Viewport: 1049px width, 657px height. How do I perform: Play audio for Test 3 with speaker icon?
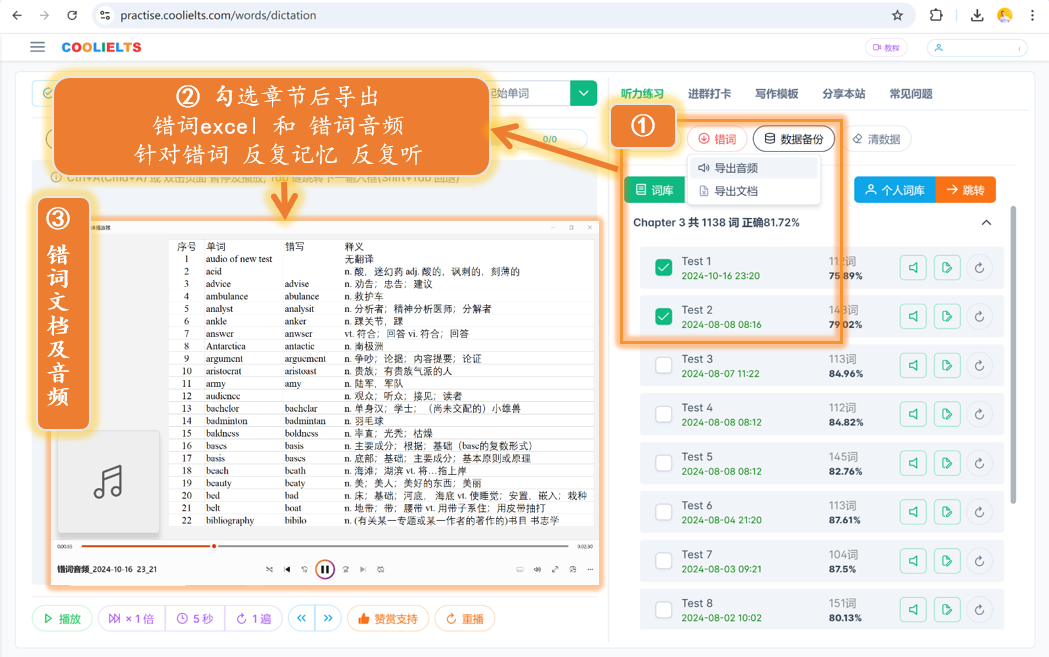click(x=913, y=365)
